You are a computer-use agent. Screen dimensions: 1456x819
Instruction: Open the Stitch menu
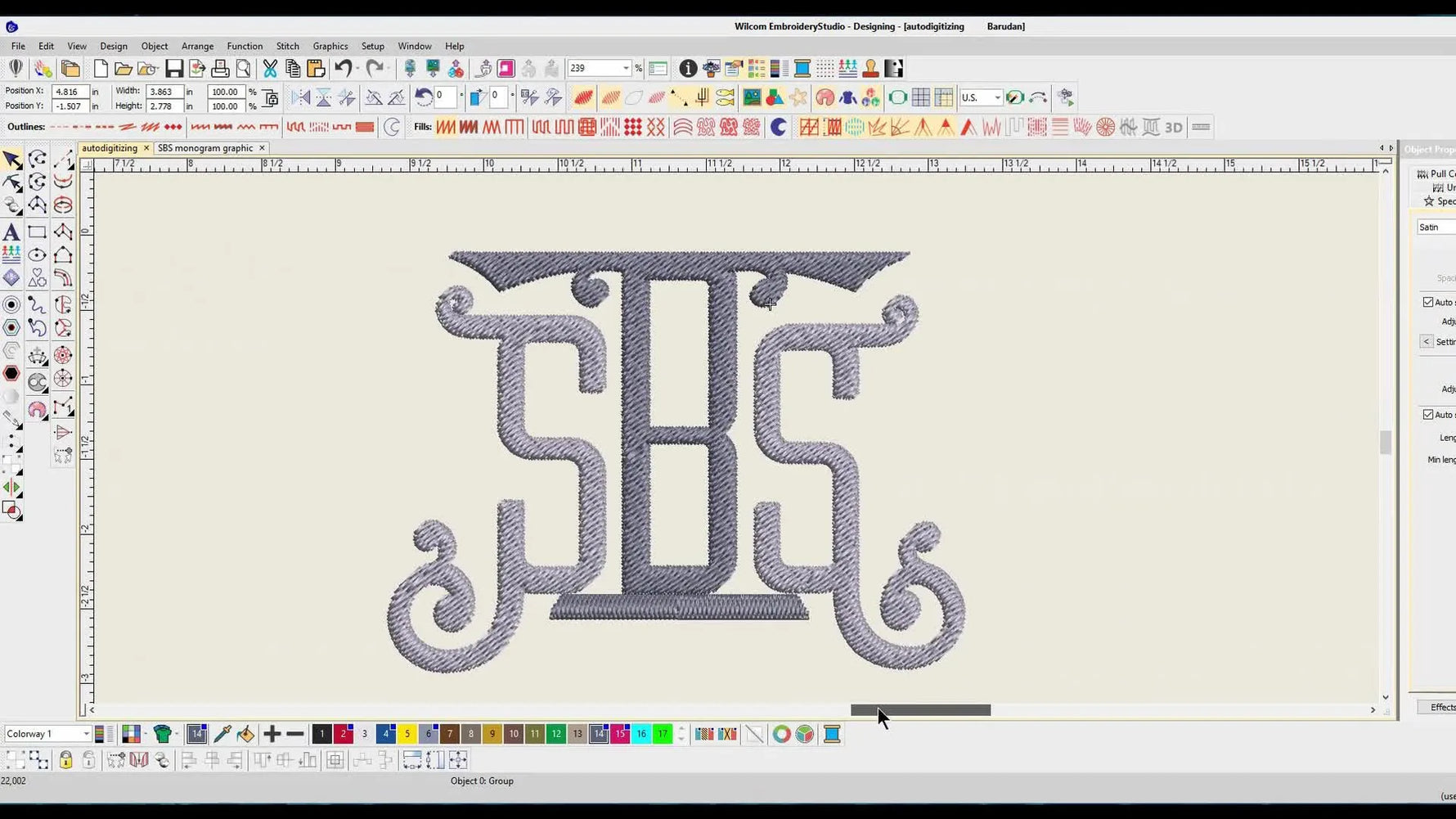coord(288,47)
